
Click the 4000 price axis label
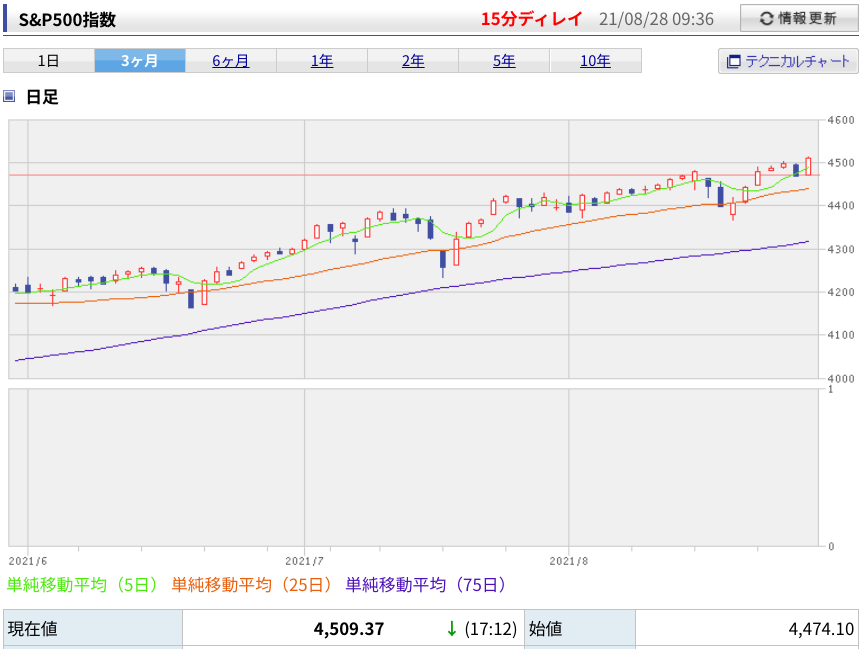[841, 378]
